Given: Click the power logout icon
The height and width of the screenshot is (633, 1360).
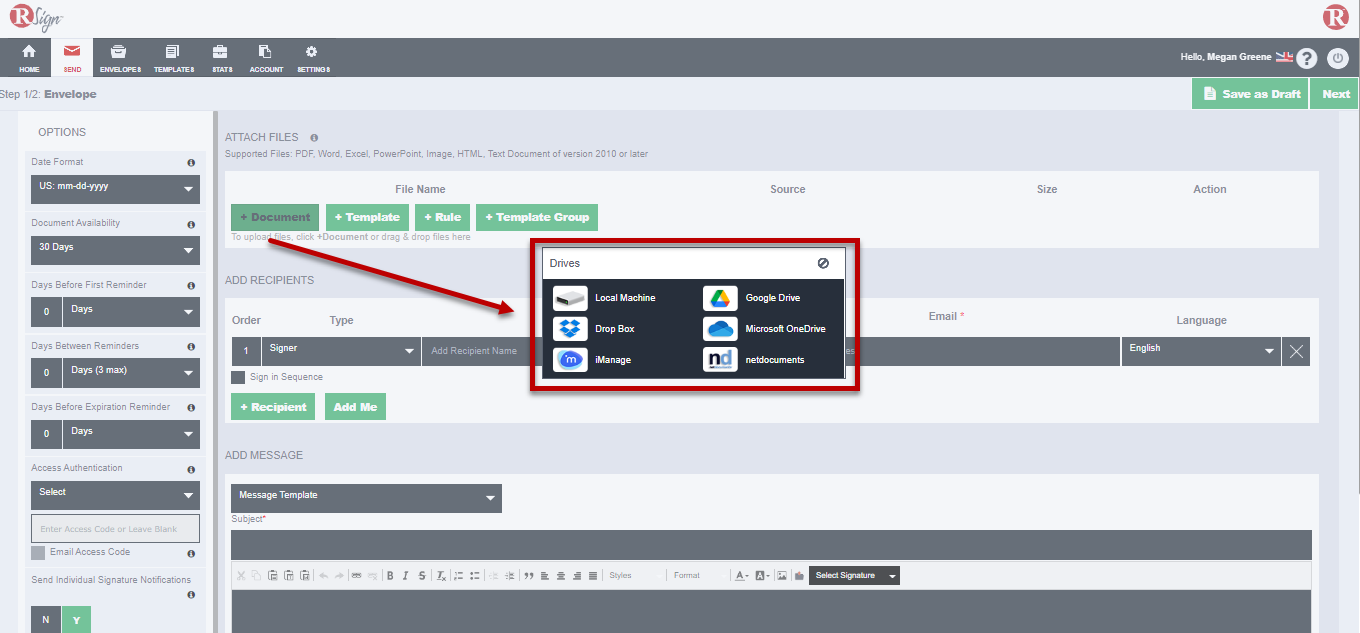Looking at the screenshot, I should pos(1338,58).
